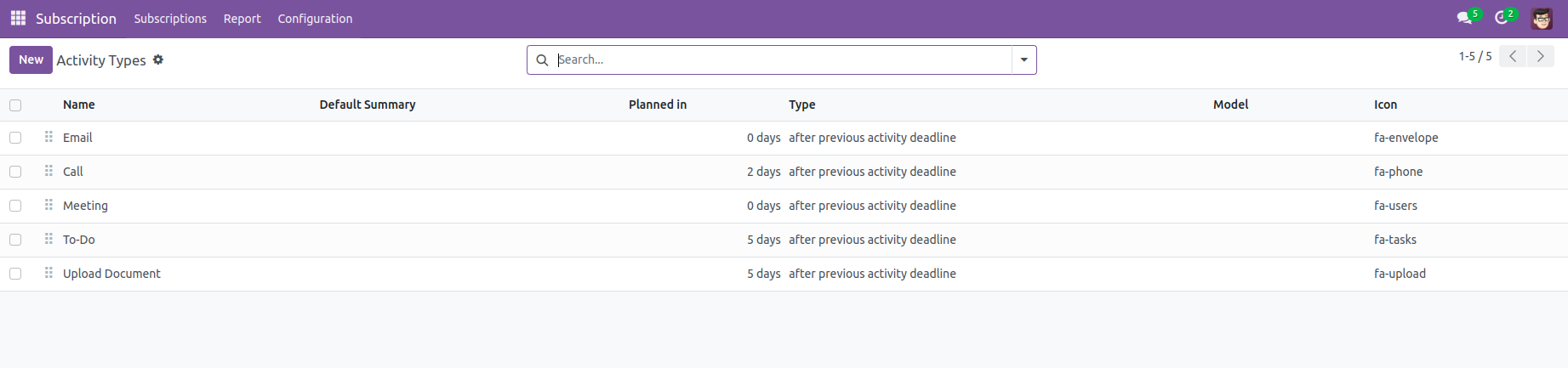Click the drag handle for Meeting row
Image resolution: width=1568 pixels, height=368 pixels.
(48, 205)
